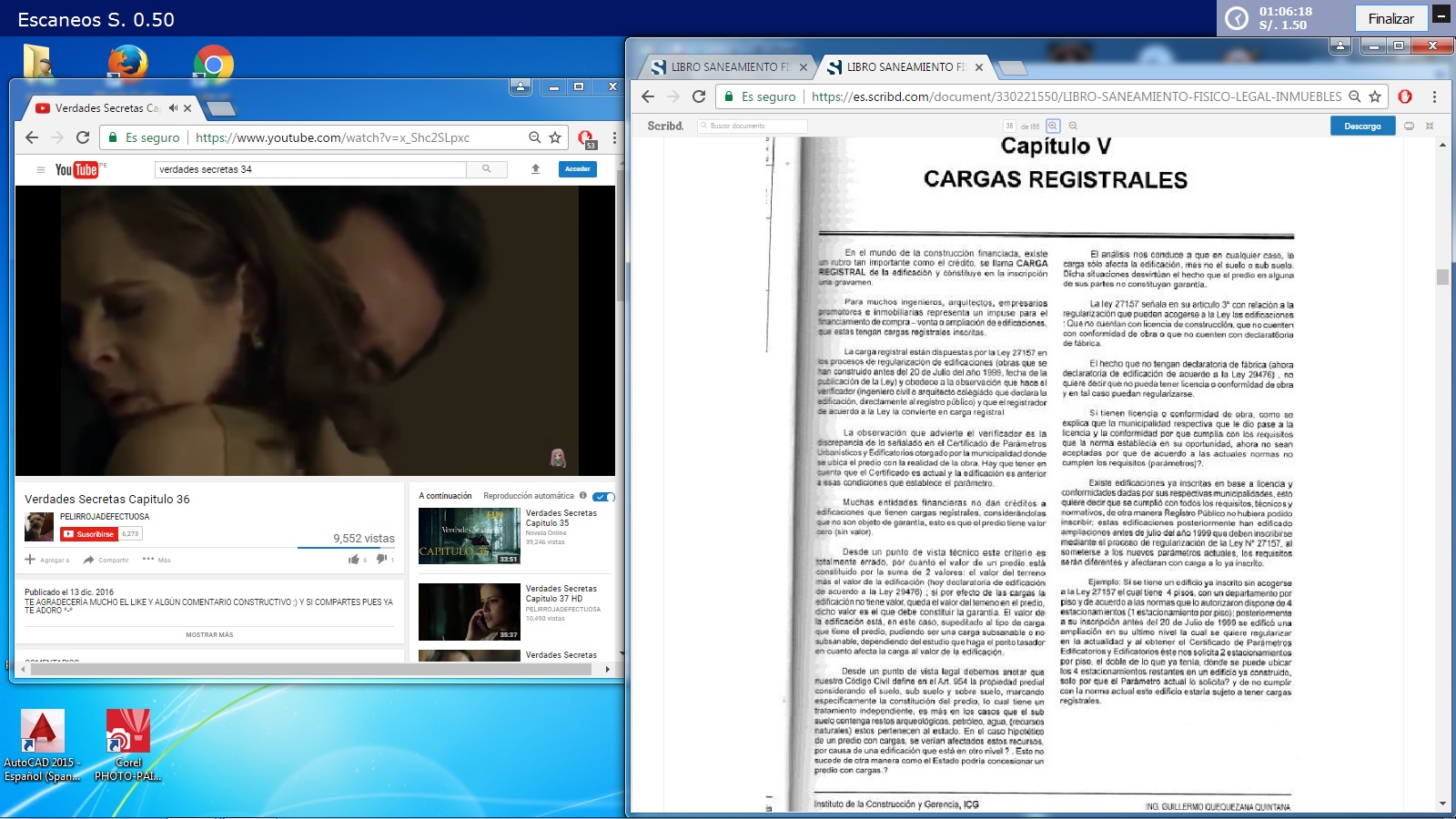The height and width of the screenshot is (819, 1456).
Task: Select the Verdades Secretas YouTube tab
Action: coord(105,108)
